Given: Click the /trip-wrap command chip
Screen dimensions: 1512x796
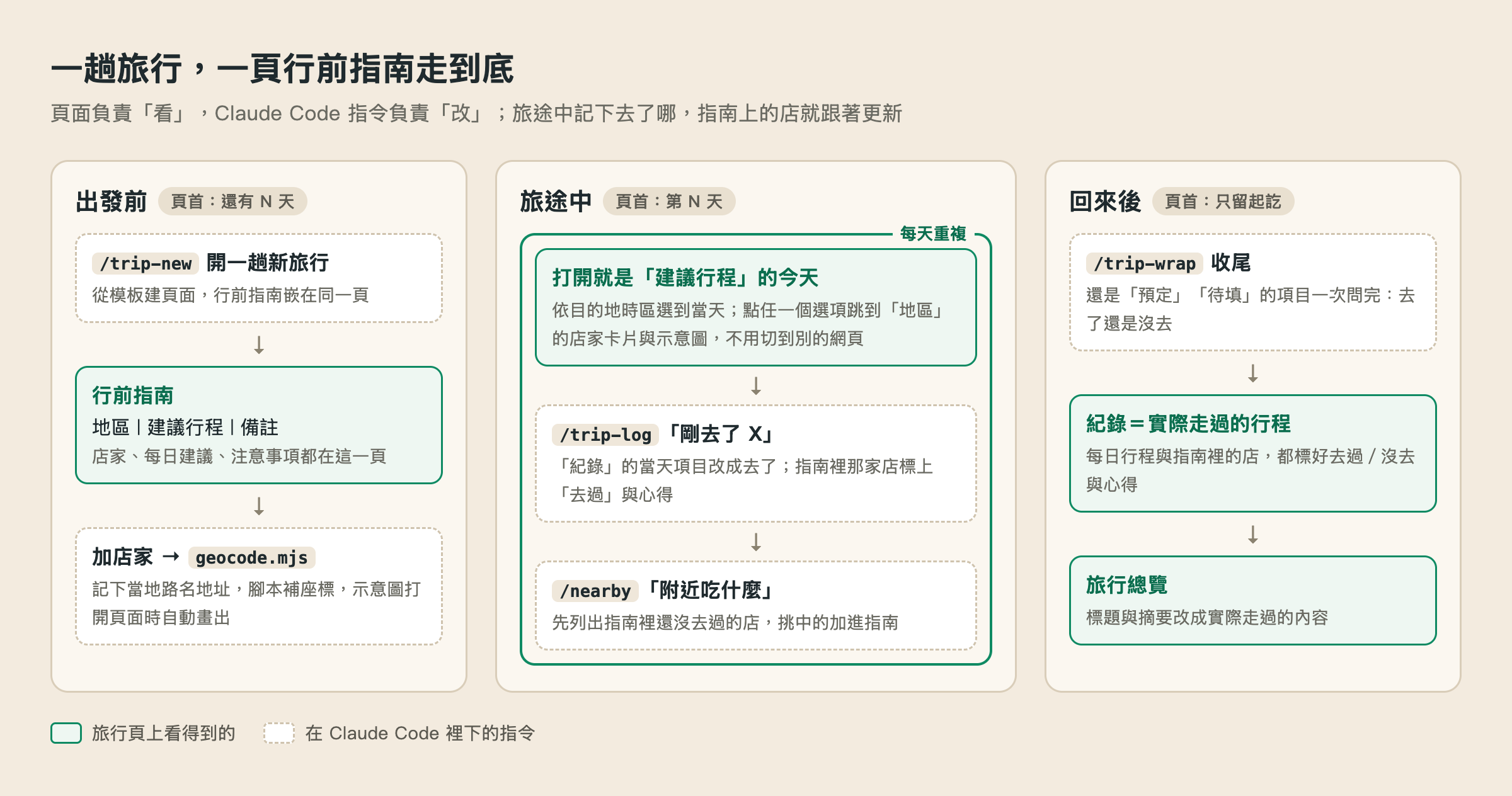Looking at the screenshot, I should pyautogui.click(x=1145, y=263).
